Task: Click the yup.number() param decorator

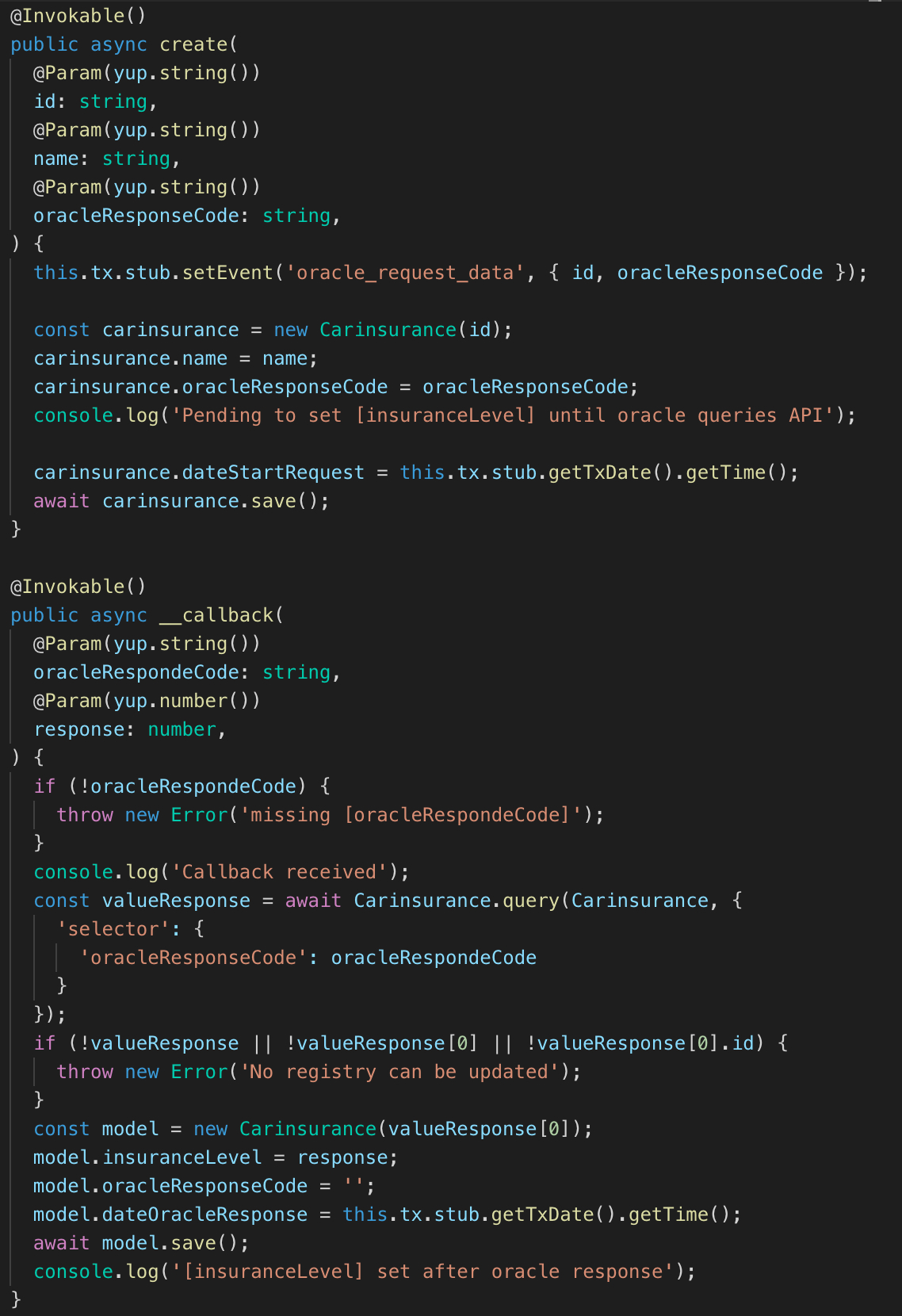Action: (x=147, y=701)
